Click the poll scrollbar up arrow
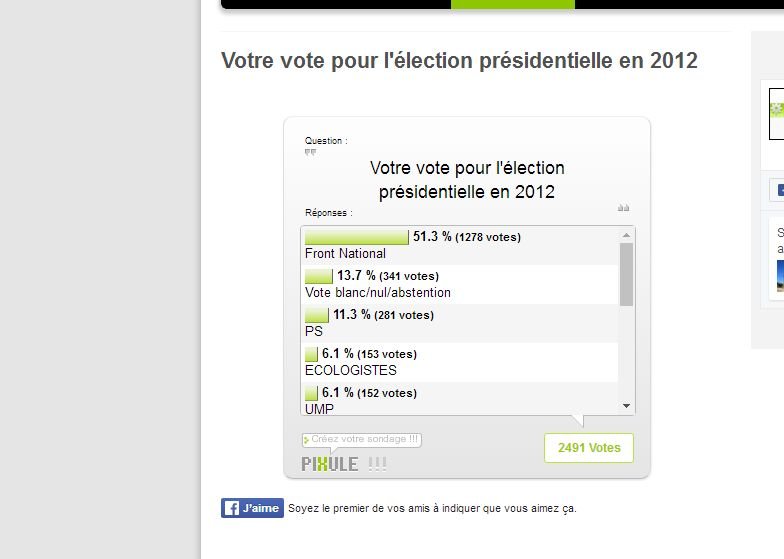Viewport: 784px width, 559px height. pyautogui.click(x=626, y=234)
